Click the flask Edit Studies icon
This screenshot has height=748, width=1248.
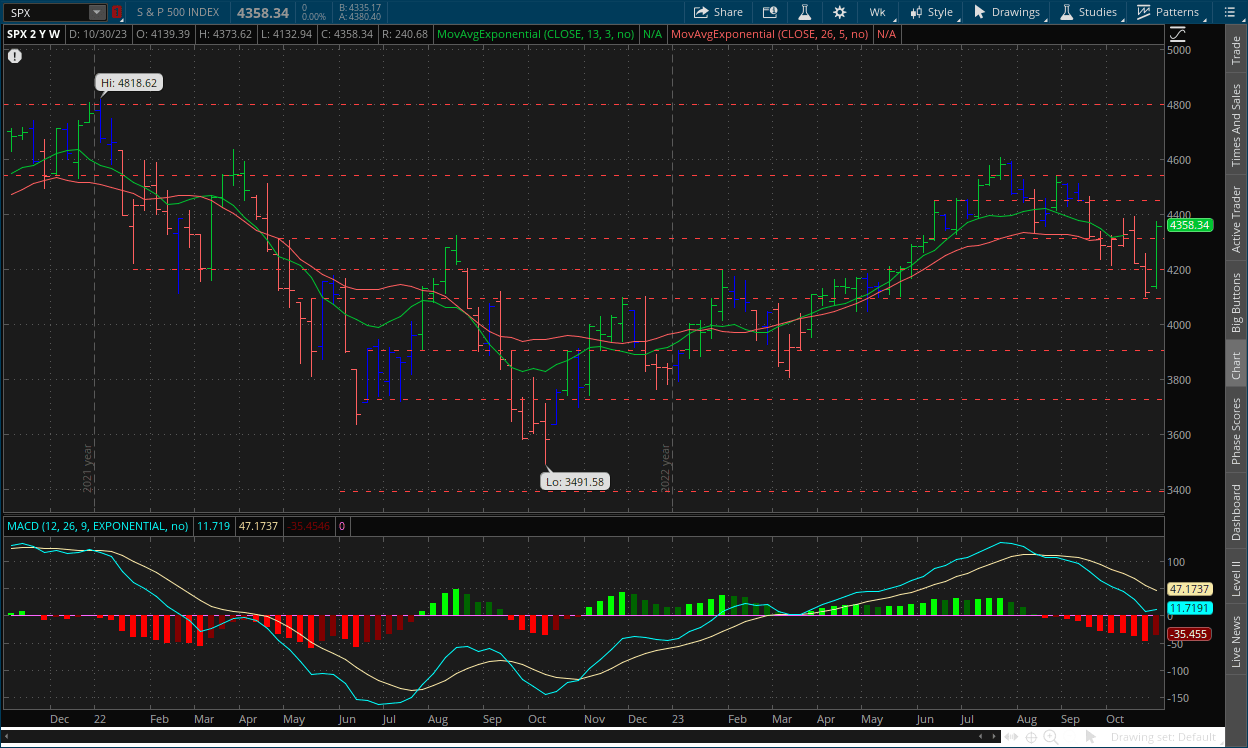803,12
